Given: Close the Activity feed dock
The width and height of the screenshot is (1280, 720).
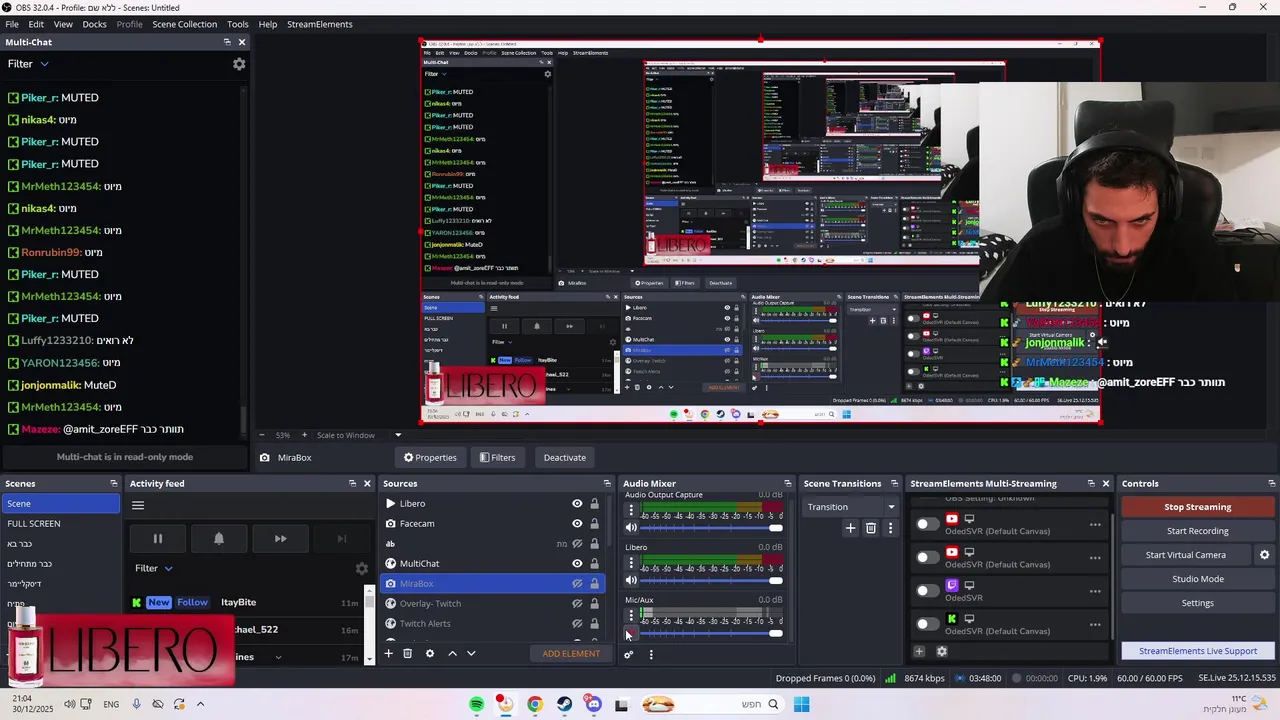Looking at the screenshot, I should click(x=367, y=484).
